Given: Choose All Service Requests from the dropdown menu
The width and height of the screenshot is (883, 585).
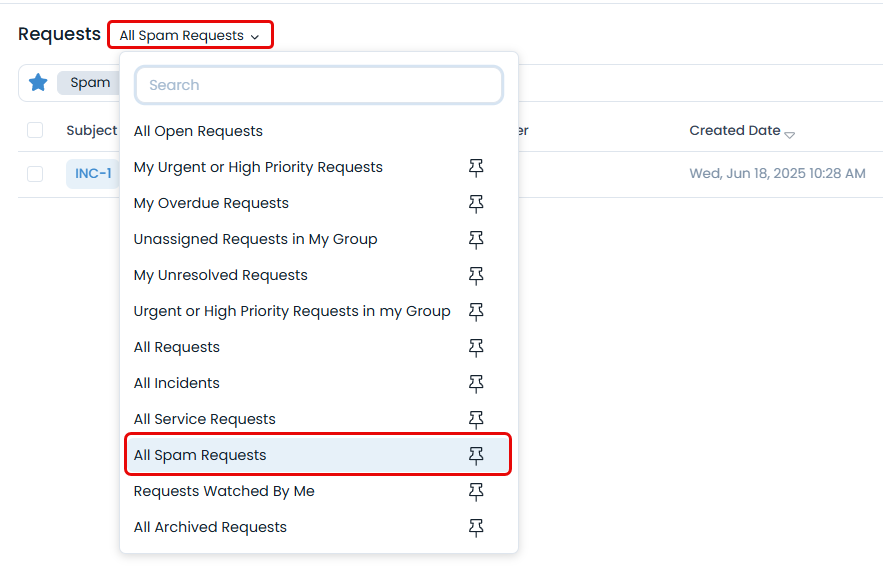Looking at the screenshot, I should tap(205, 419).
